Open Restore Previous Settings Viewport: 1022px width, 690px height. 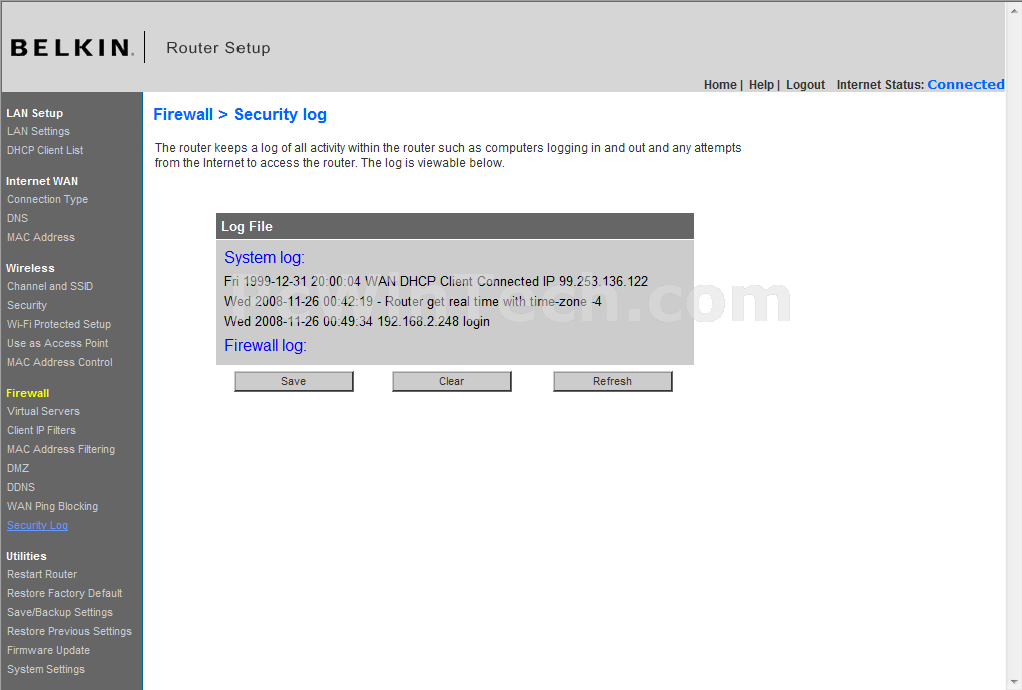click(69, 631)
